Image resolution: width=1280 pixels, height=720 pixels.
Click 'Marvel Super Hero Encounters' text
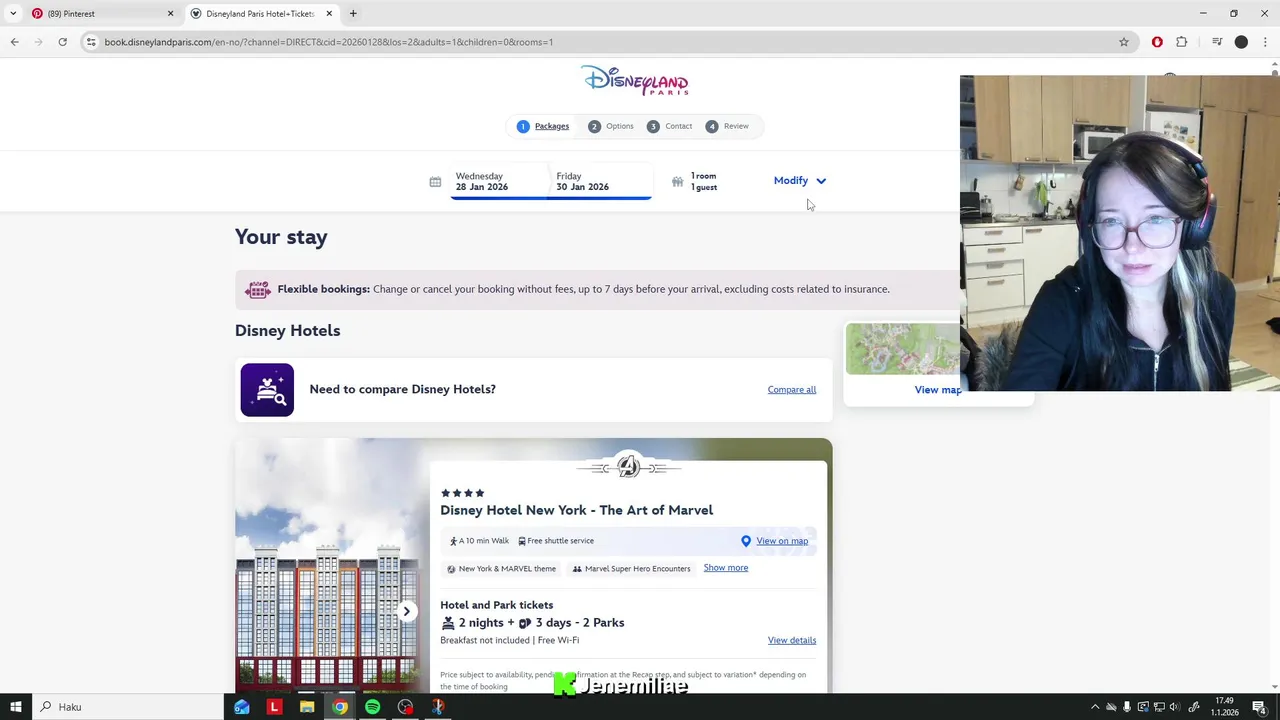pos(637,569)
